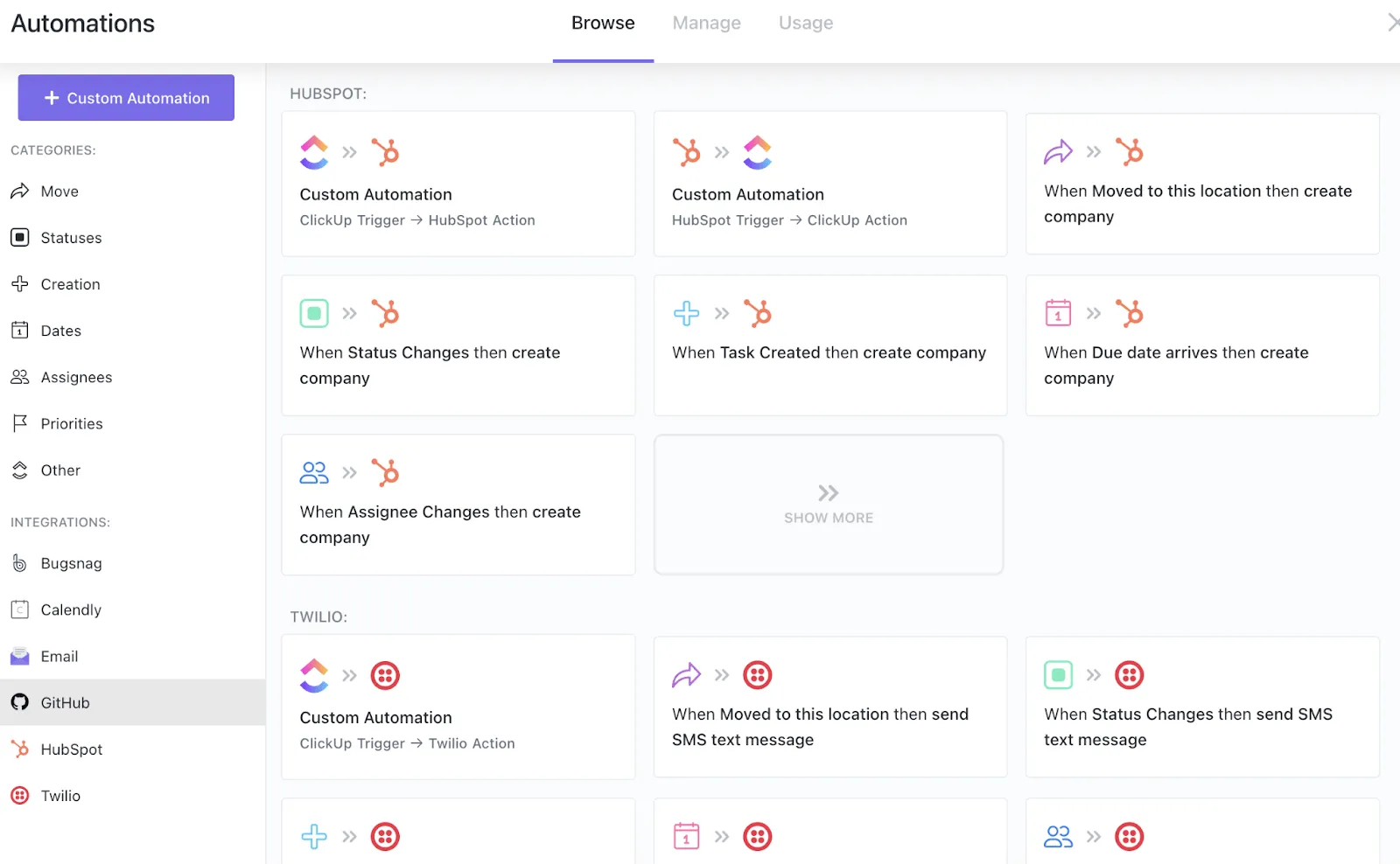Open the GitHub integration
The height and width of the screenshot is (864, 1400).
[132, 702]
